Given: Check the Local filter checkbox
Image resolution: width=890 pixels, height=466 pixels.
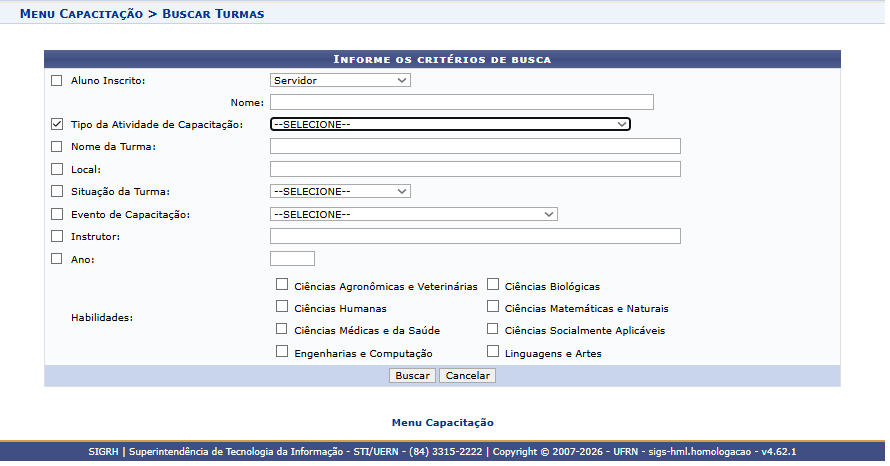Looking at the screenshot, I should (57, 169).
